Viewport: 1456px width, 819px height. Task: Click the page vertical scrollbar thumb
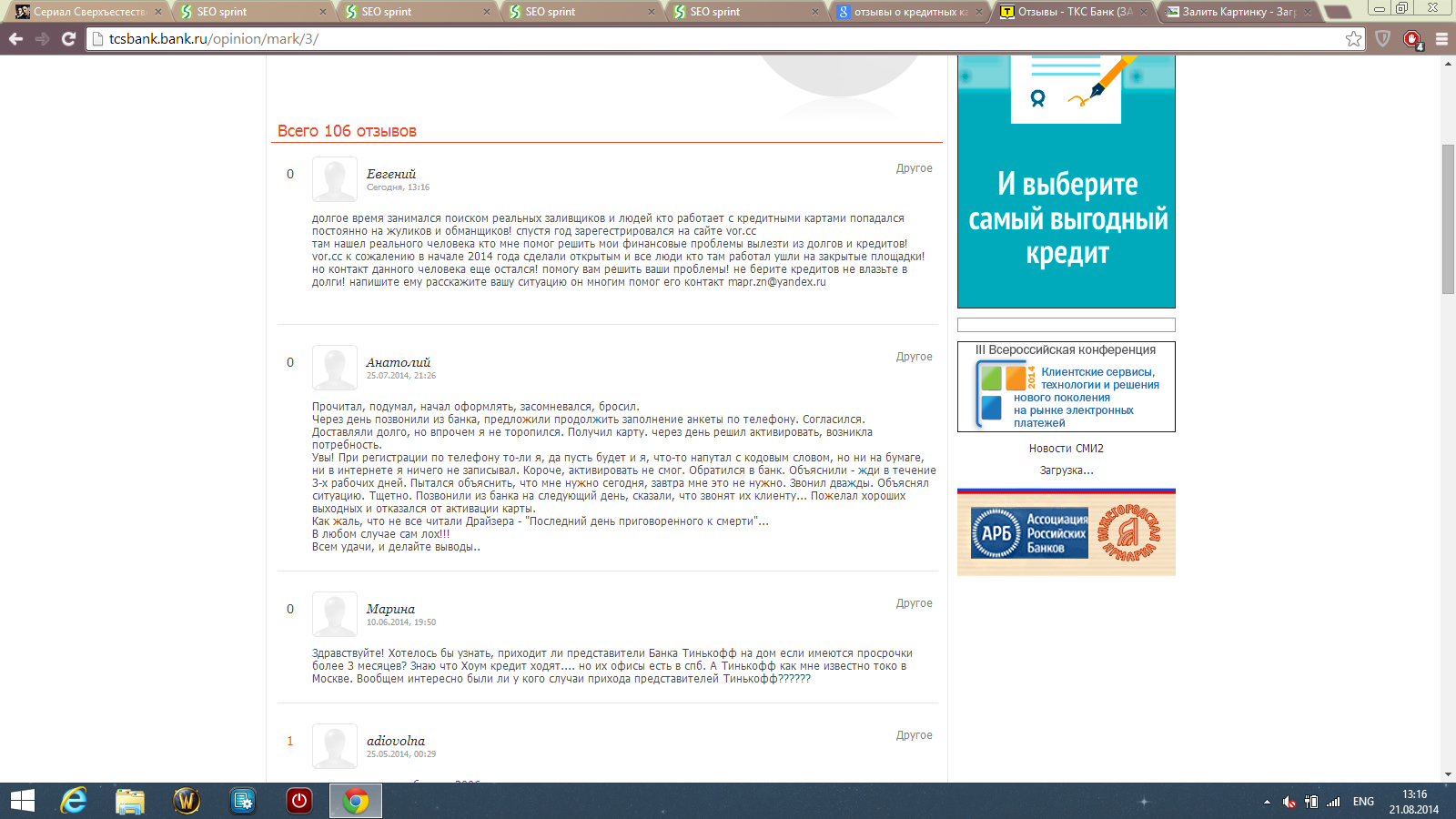tap(1448, 218)
